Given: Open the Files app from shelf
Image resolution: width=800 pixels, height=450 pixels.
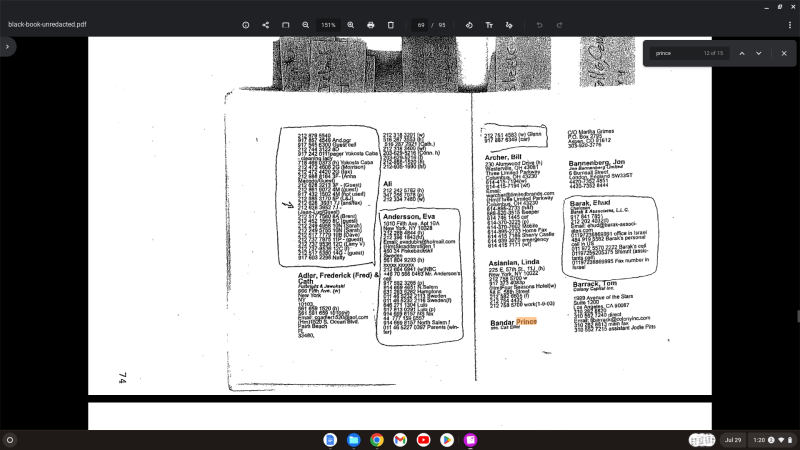Looking at the screenshot, I should click(x=354, y=440).
